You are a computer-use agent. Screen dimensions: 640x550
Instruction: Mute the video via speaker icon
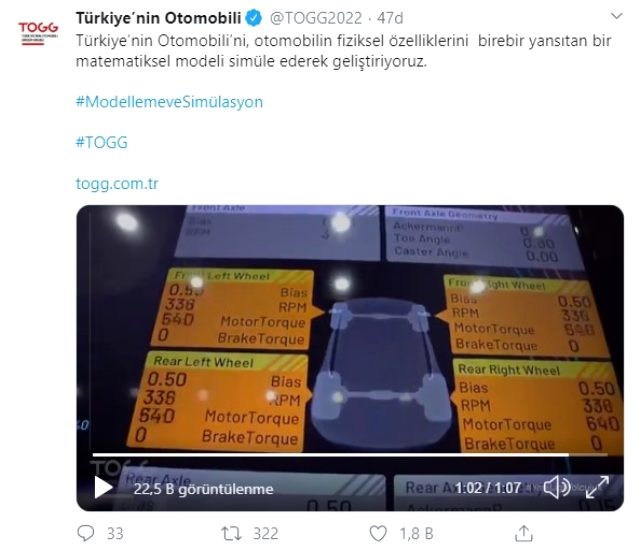pyautogui.click(x=557, y=487)
